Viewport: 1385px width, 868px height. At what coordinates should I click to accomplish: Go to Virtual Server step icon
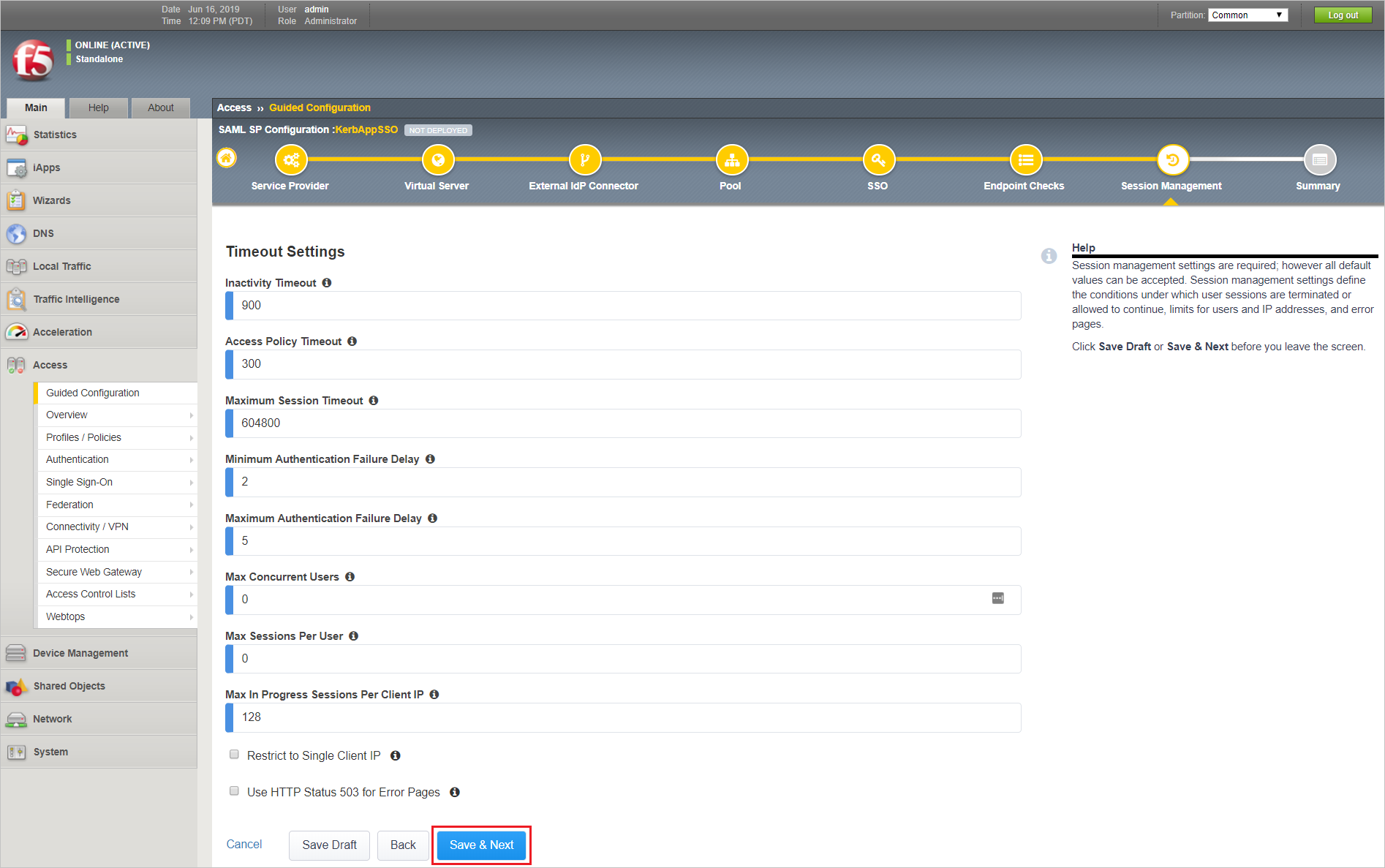pyautogui.click(x=438, y=160)
